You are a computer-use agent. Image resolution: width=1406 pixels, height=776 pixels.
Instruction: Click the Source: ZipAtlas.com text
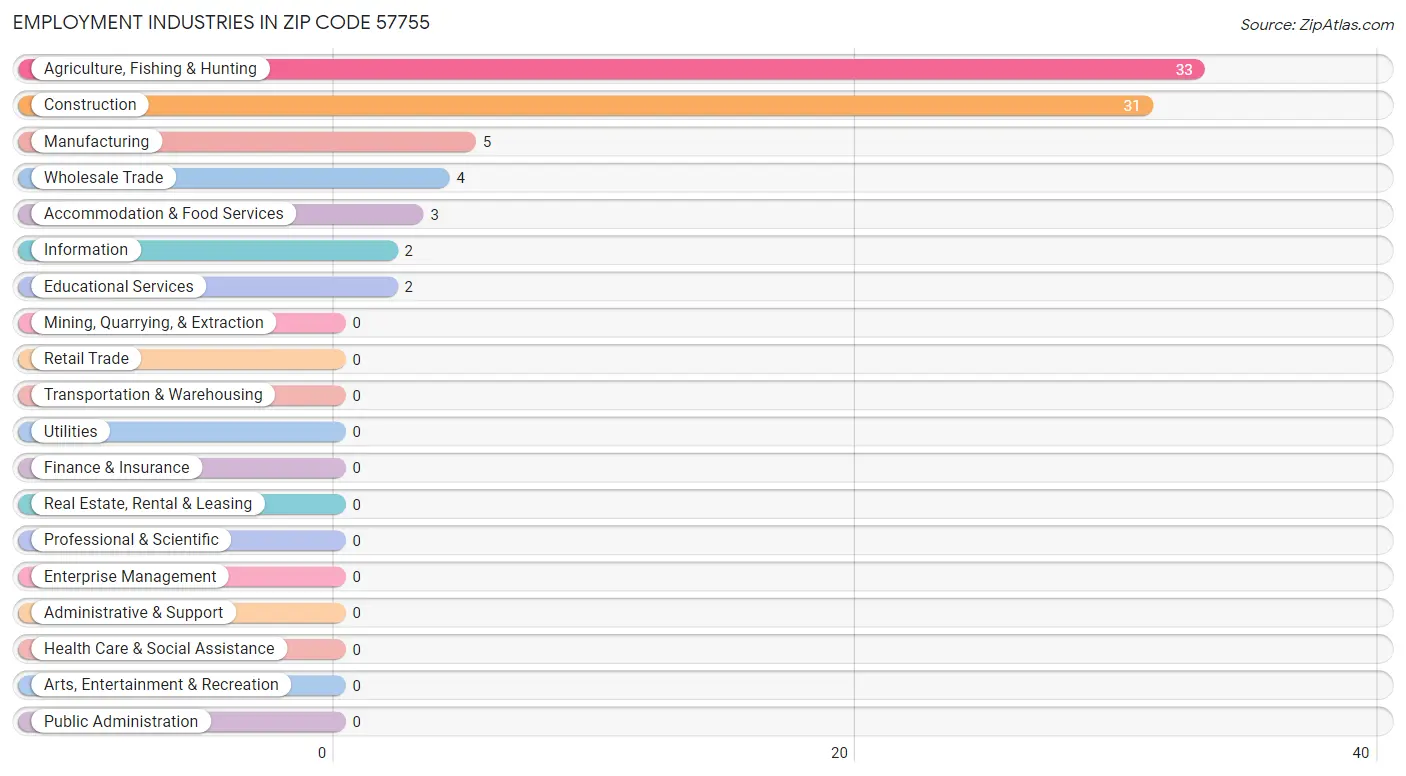1317,25
